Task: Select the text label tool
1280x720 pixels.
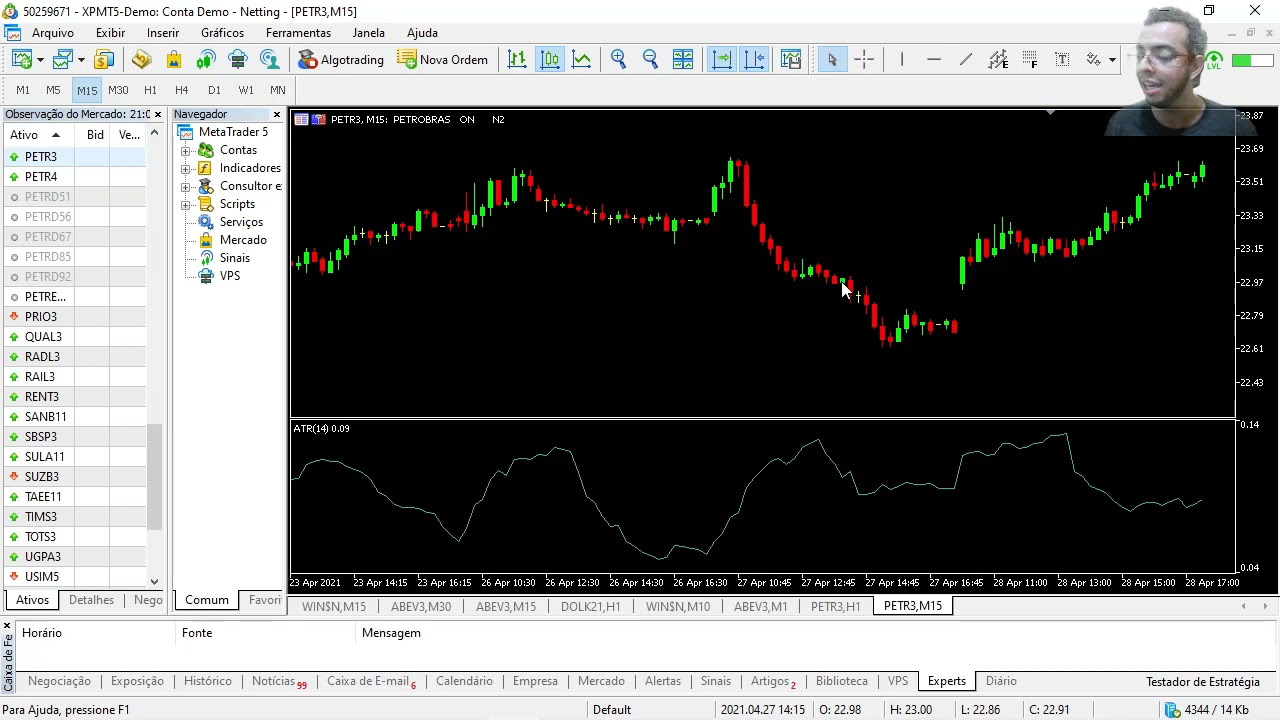Action: (x=1062, y=60)
